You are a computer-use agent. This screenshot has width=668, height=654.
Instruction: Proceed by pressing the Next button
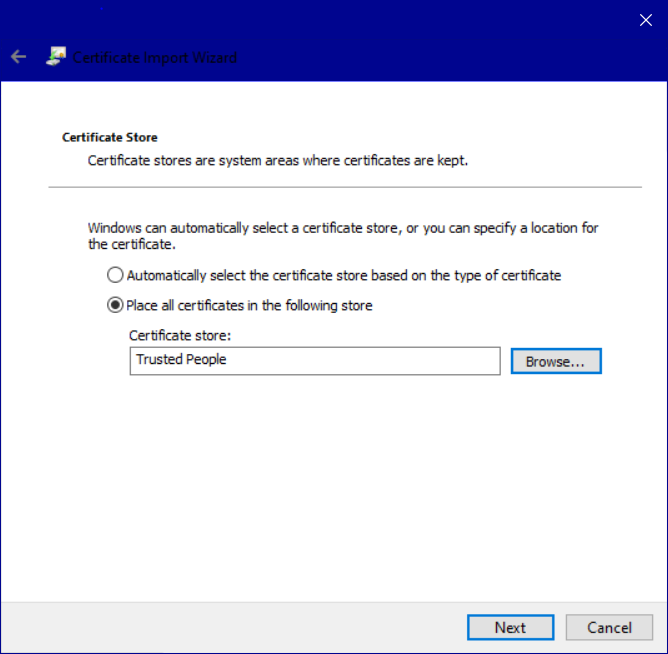tap(510, 627)
